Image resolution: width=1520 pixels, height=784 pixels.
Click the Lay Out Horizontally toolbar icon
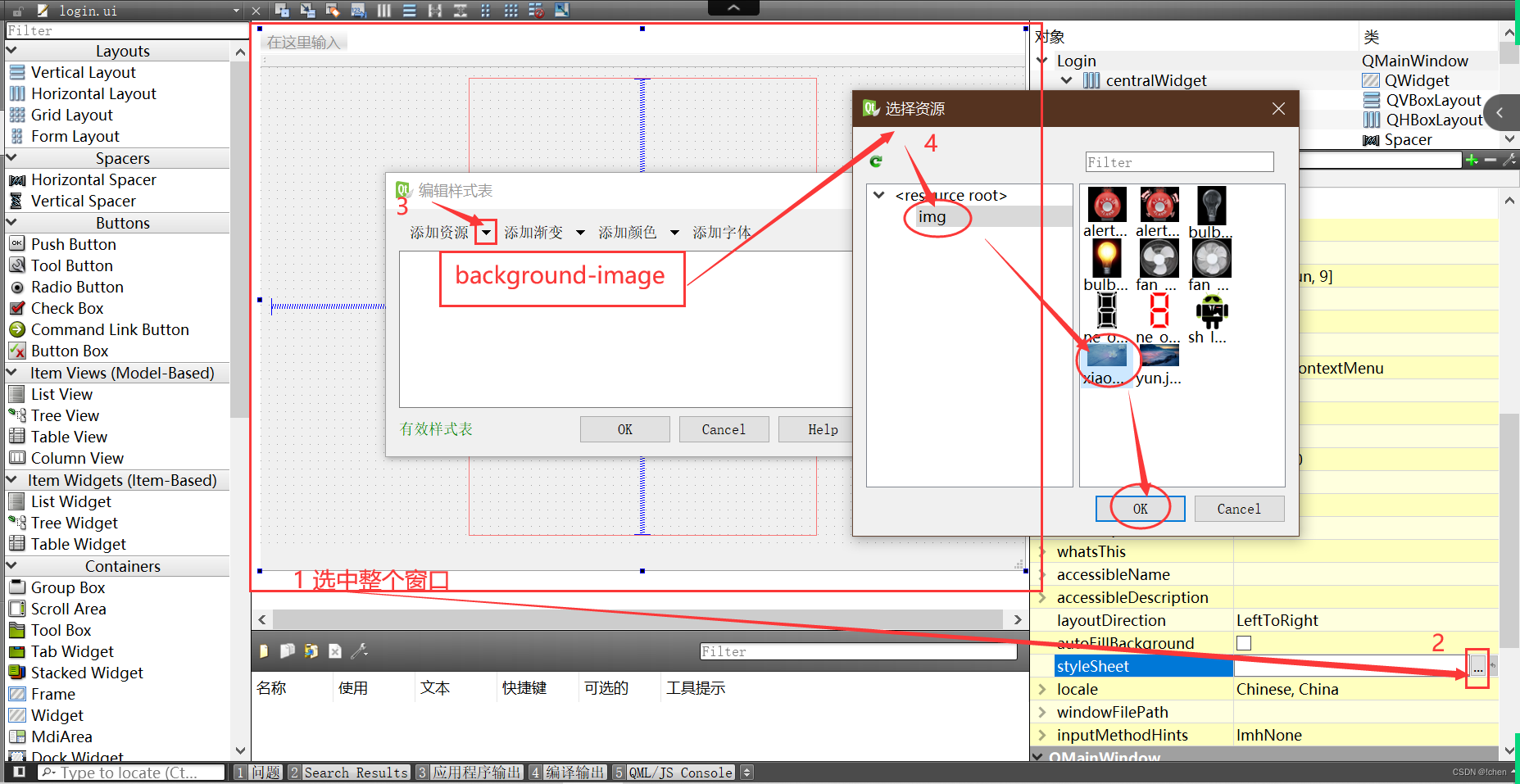click(x=383, y=10)
